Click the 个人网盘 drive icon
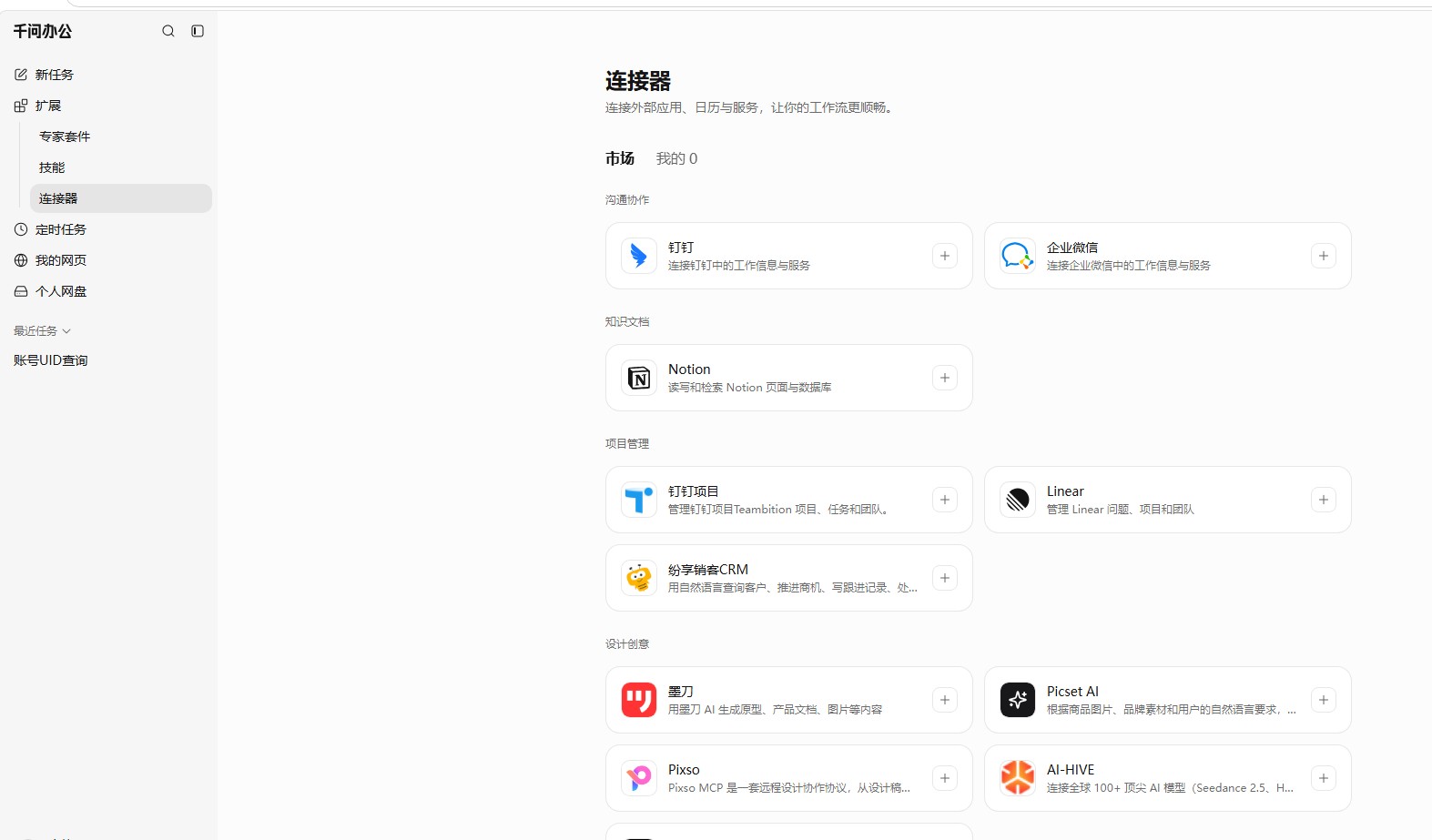The image size is (1432, 840). click(21, 291)
